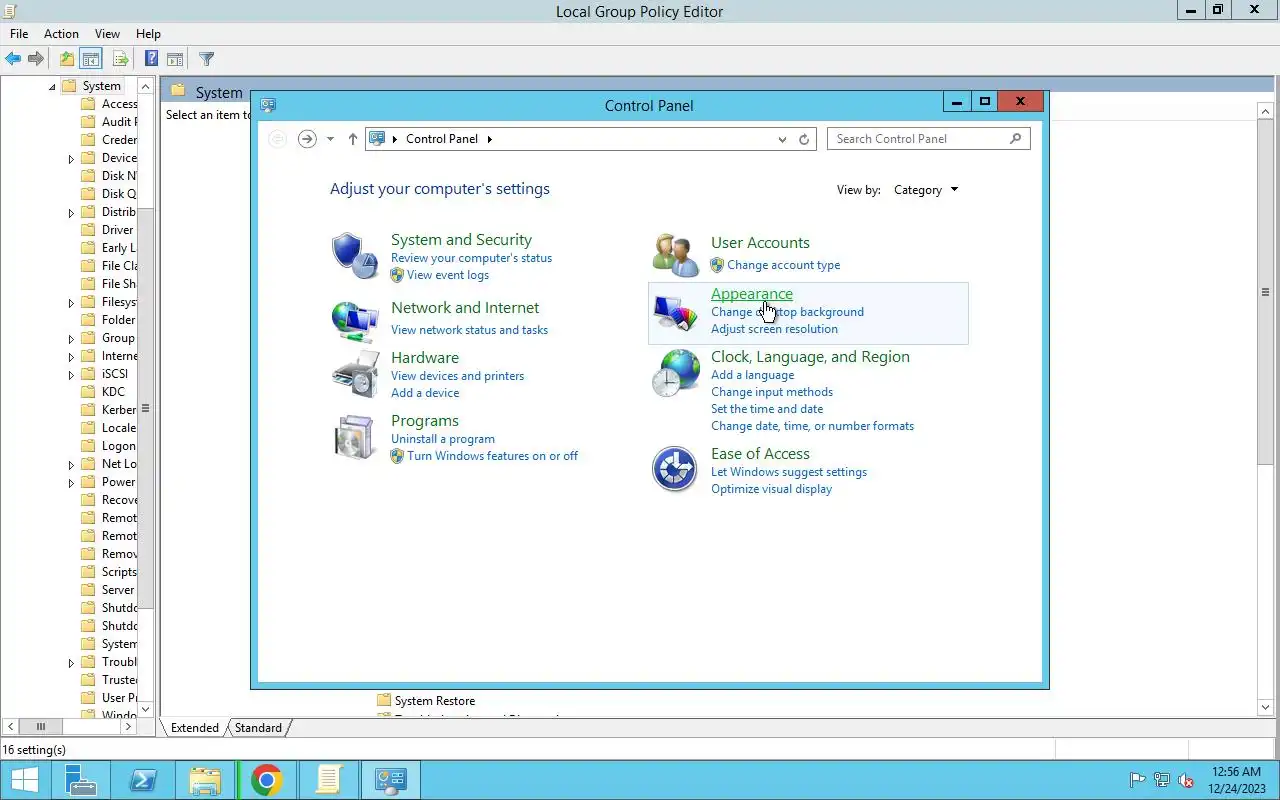Click Uninstall a program link

pos(443,439)
